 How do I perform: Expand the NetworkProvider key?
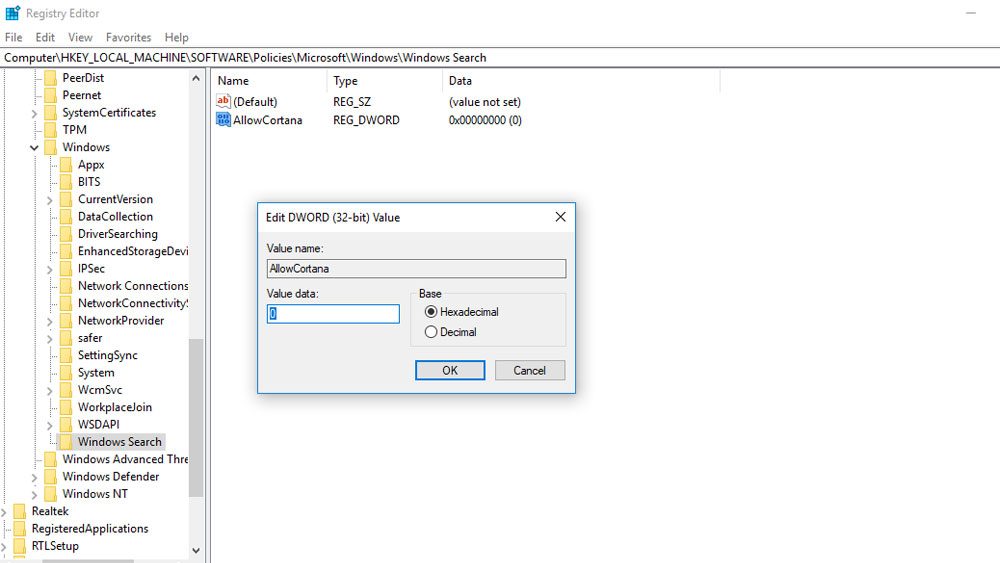[50, 321]
